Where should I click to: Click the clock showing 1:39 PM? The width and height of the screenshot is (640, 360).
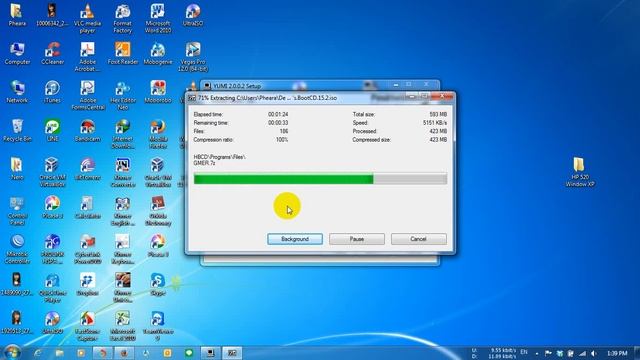point(617,353)
